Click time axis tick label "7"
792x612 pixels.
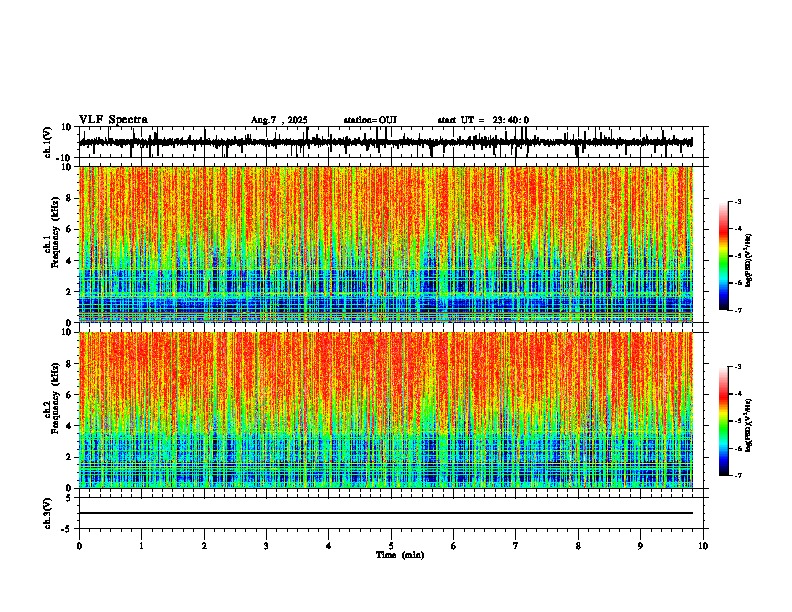516,546
